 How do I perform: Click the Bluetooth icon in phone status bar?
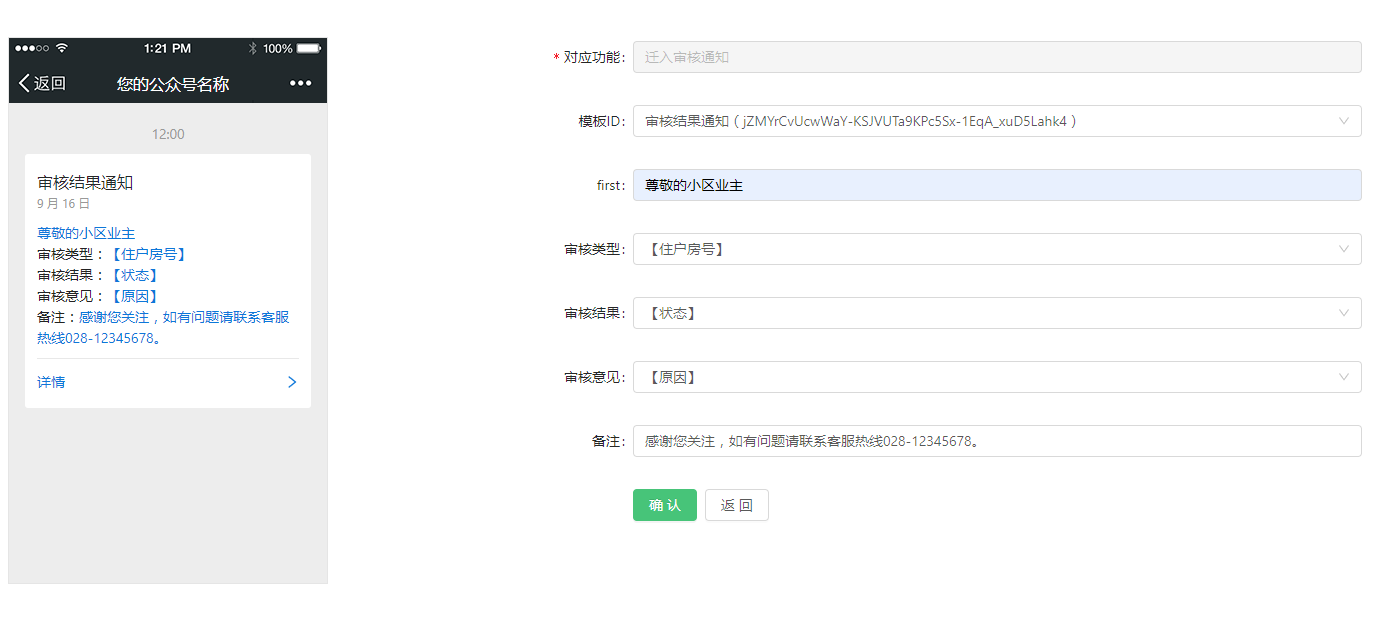click(253, 48)
